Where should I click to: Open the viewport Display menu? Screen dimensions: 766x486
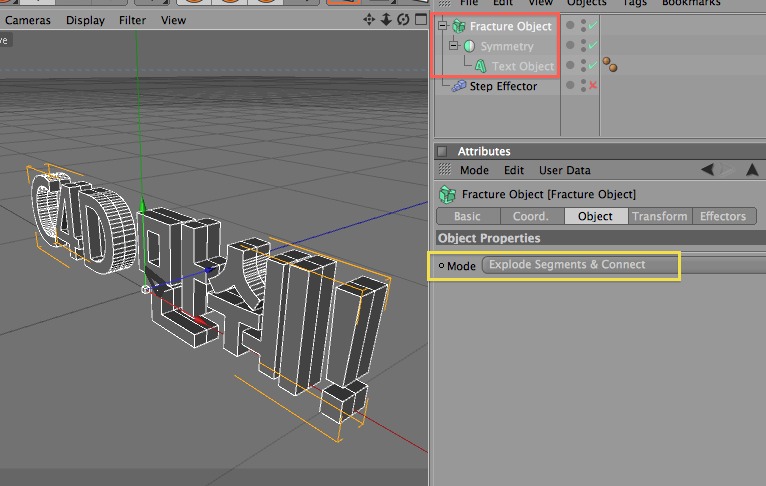[85, 21]
